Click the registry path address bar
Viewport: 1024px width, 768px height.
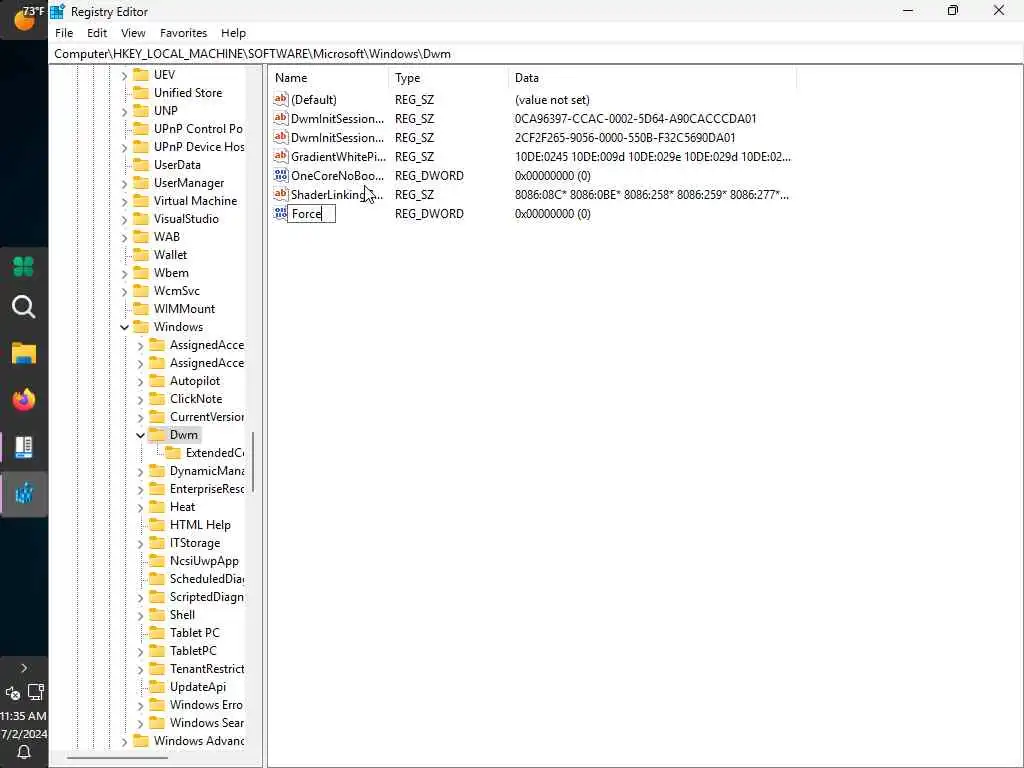pyautogui.click(x=536, y=54)
